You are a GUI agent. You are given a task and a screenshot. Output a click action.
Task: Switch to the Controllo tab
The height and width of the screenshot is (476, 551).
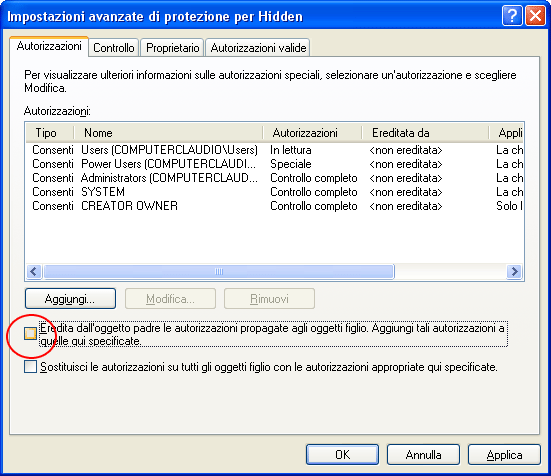114,48
